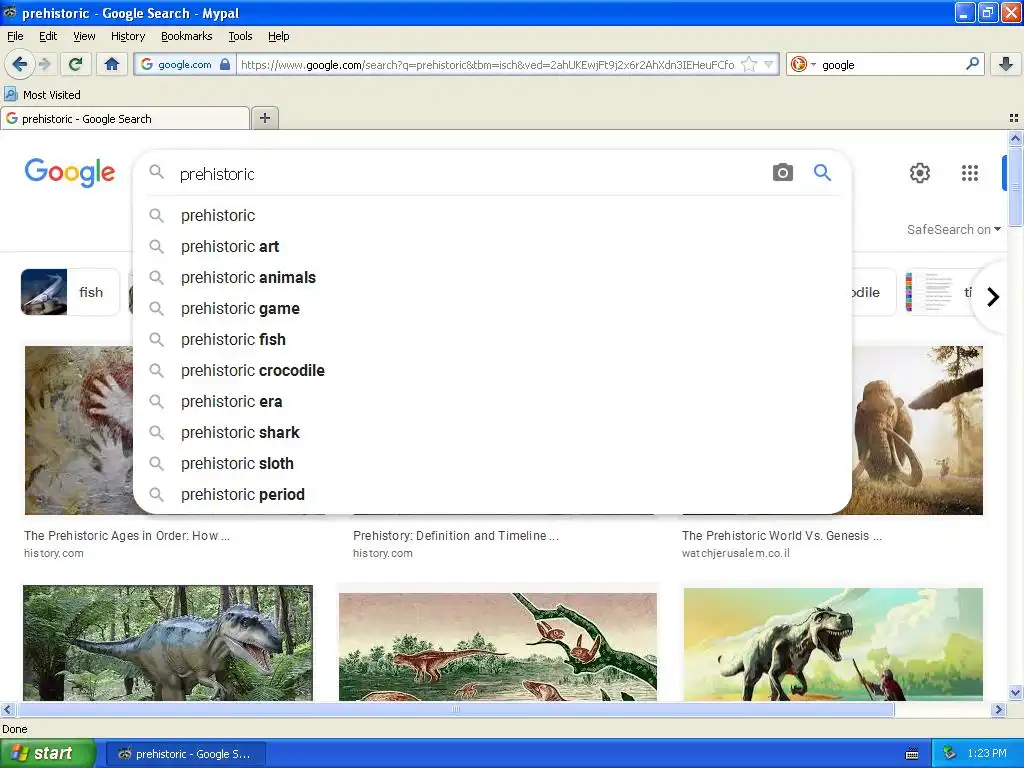Open the Edit menu
This screenshot has width=1024, height=768.
48,36
